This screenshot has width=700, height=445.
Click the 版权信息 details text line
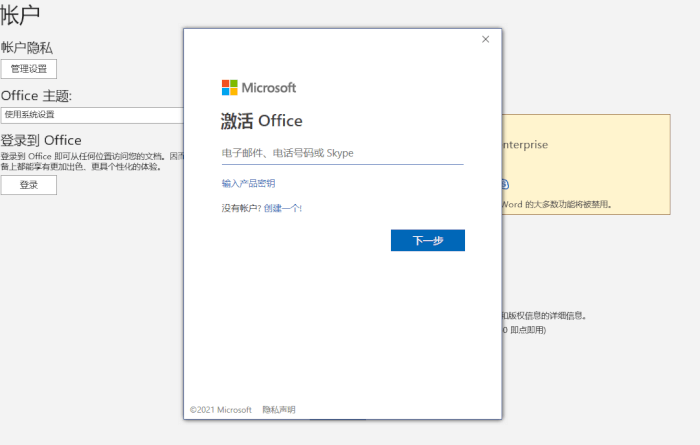545,315
